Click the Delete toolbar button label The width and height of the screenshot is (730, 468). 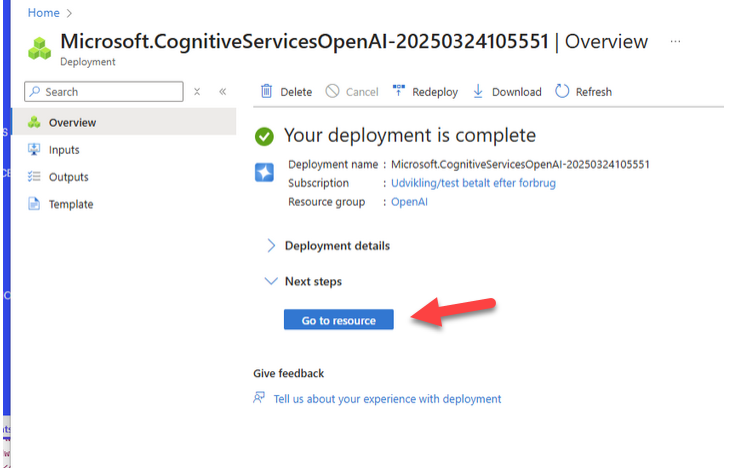pyautogui.click(x=296, y=92)
